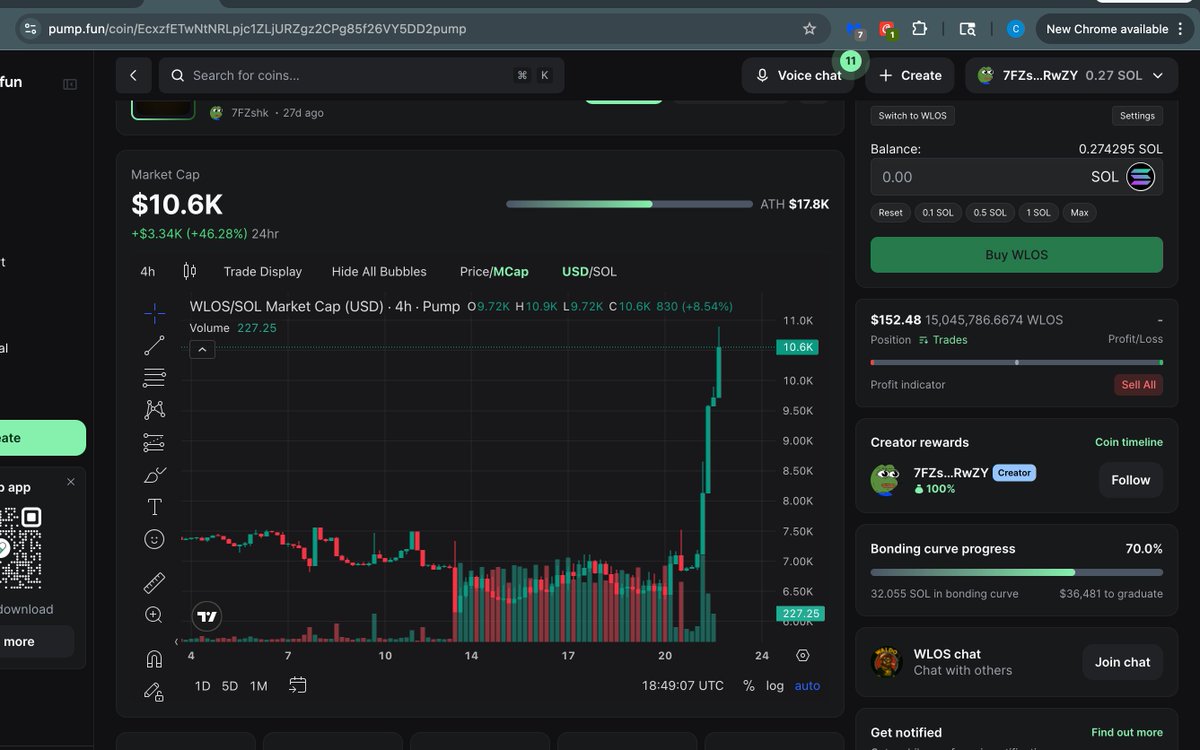The height and width of the screenshot is (750, 1200).
Task: Select the text annotation tool
Action: pyautogui.click(x=154, y=507)
